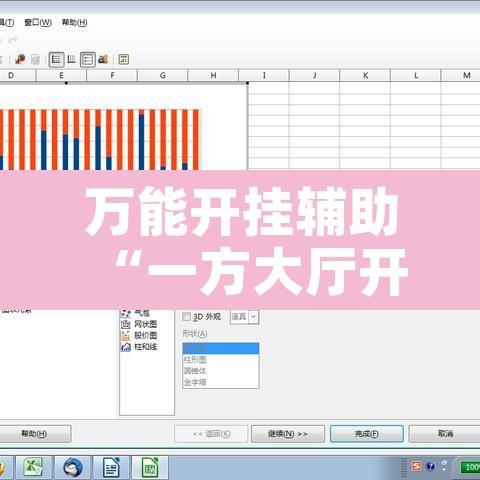Click the 继续(N) >> button
The width and height of the screenshot is (480, 480).
click(288, 434)
